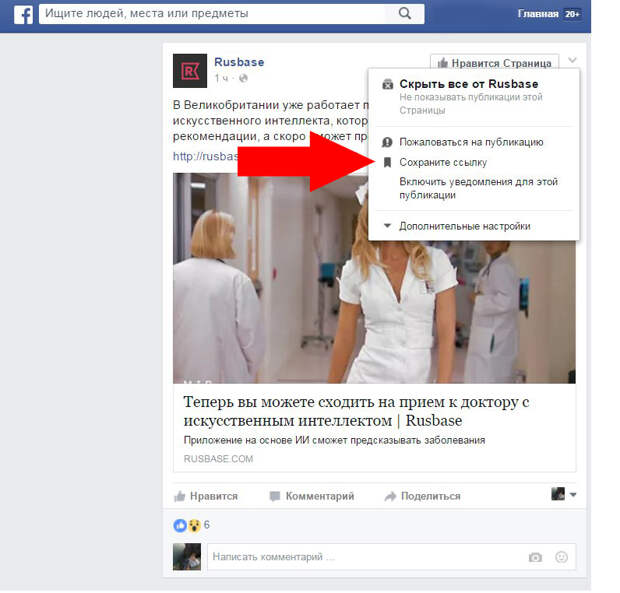This screenshot has height=593, width=620.
Task: Expand the post options chevron
Action: coord(571,62)
